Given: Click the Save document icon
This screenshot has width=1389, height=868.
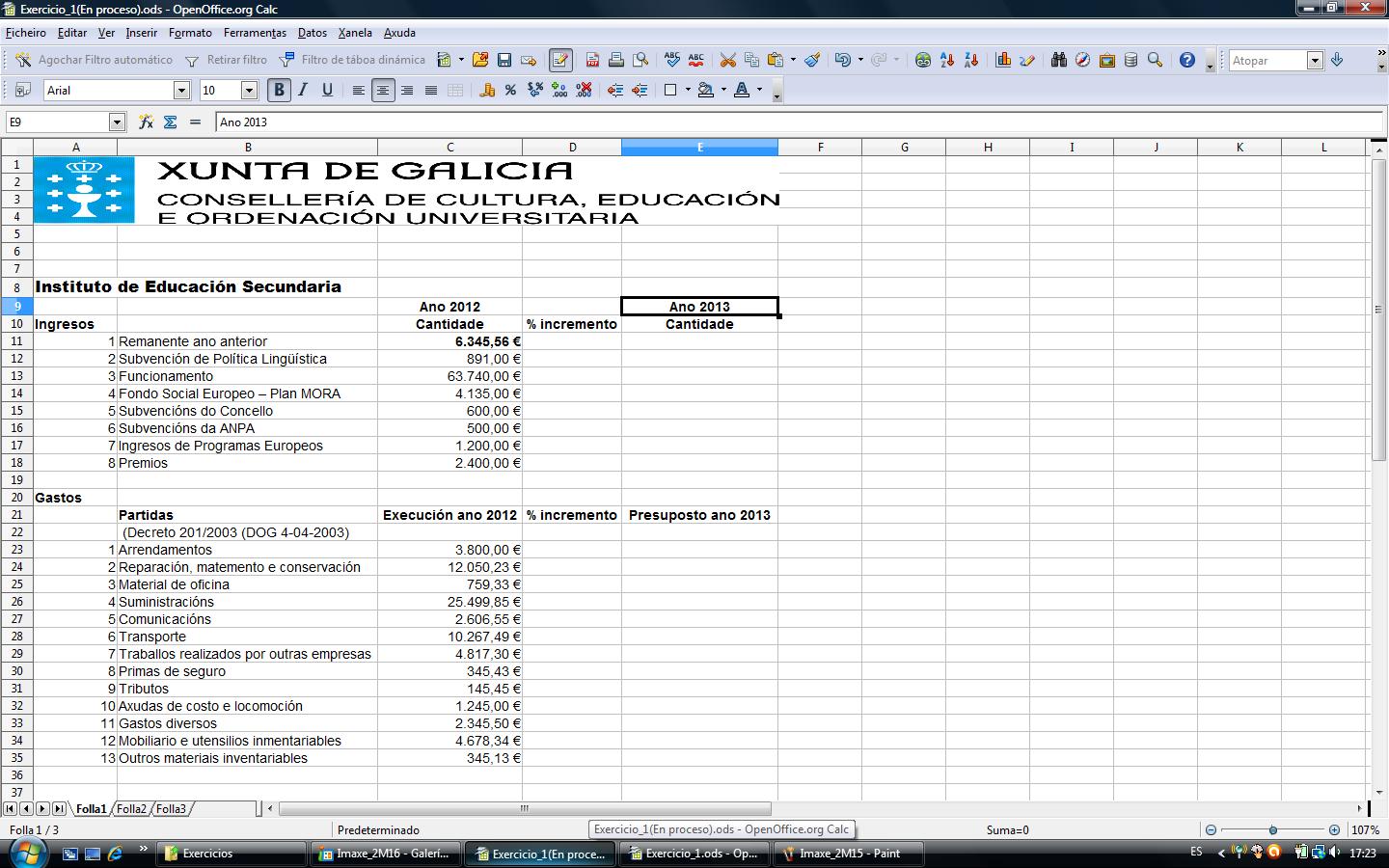Looking at the screenshot, I should 504,60.
